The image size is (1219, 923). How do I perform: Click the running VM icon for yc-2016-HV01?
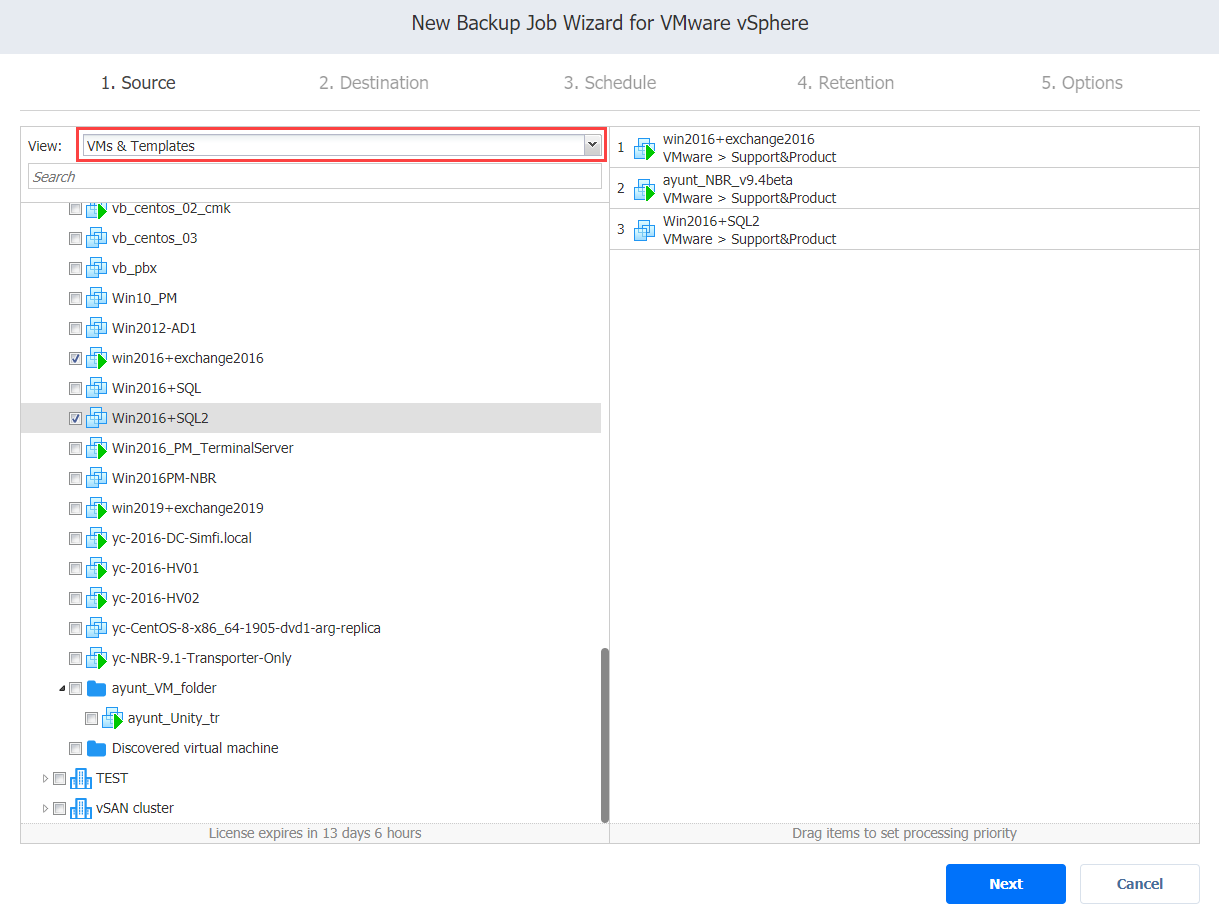coord(97,568)
